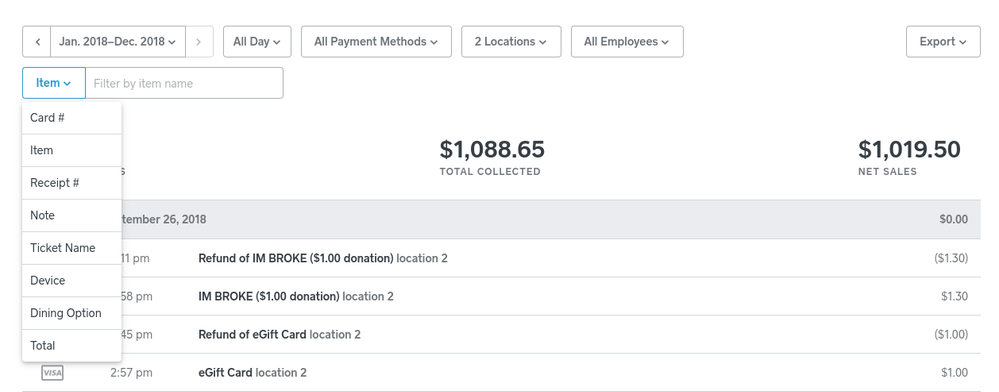Go to next date range arrow
Viewport: 999px width, 392px height.
click(x=199, y=41)
